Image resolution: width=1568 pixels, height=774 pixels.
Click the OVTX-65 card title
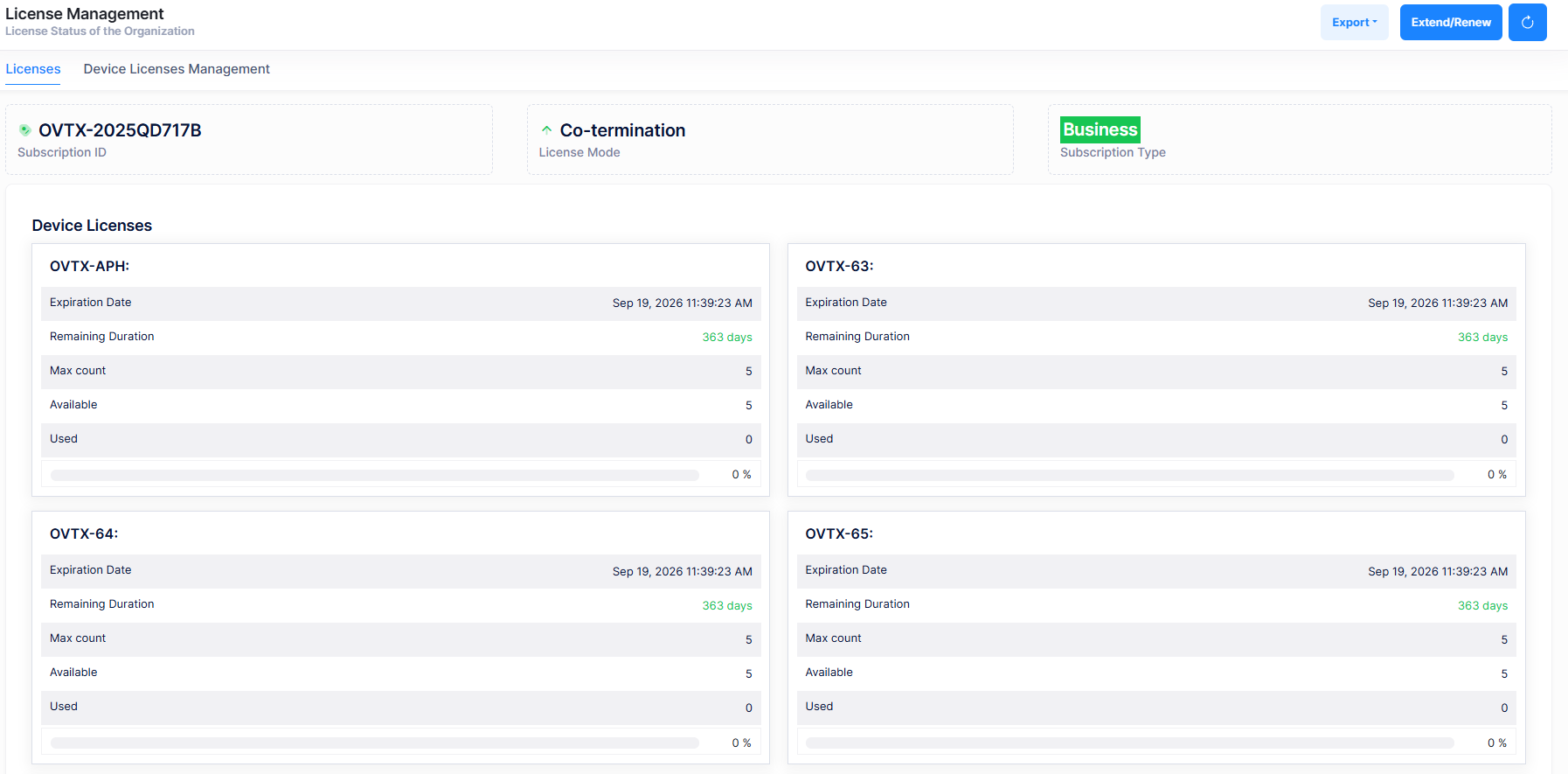(839, 533)
